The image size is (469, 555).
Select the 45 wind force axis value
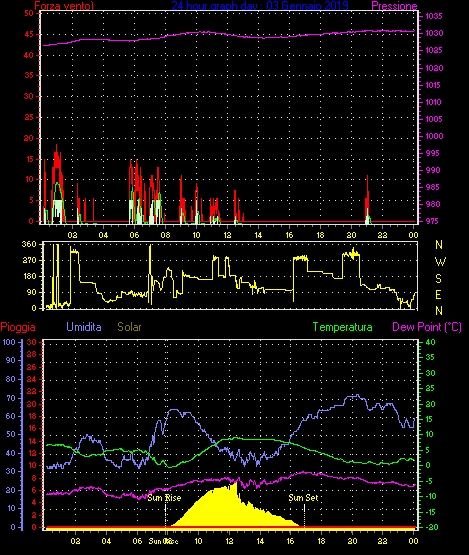point(29,34)
